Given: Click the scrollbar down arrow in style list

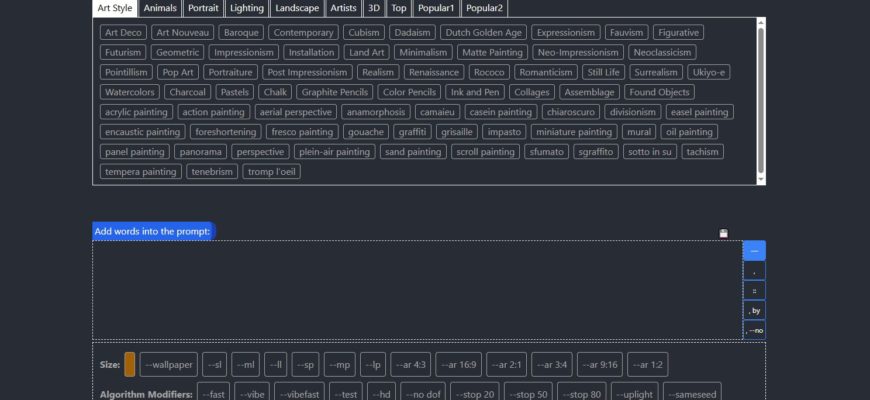Looking at the screenshot, I should tap(761, 180).
